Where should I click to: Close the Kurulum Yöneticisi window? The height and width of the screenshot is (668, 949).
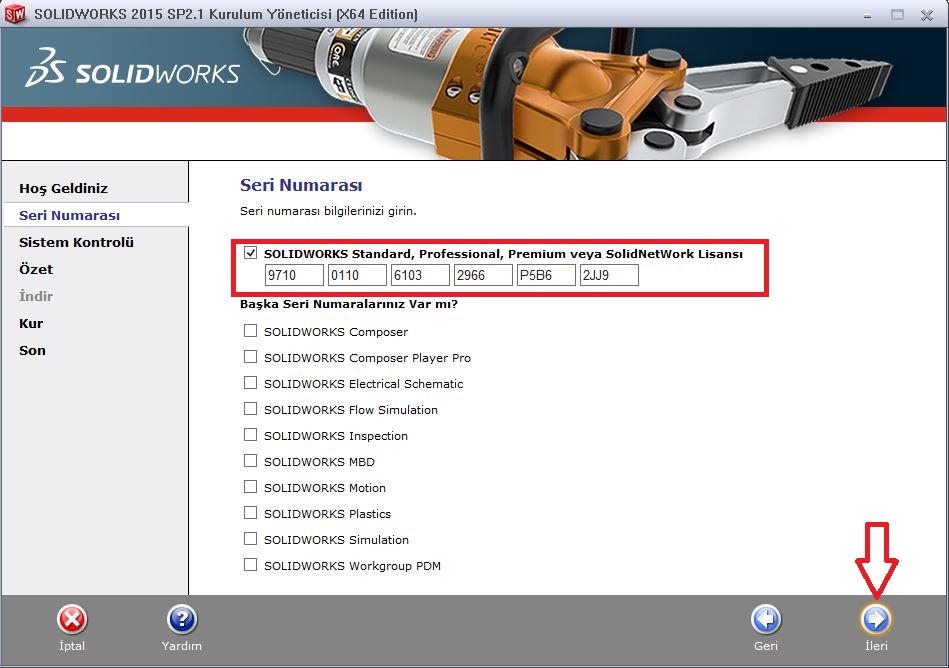(927, 15)
